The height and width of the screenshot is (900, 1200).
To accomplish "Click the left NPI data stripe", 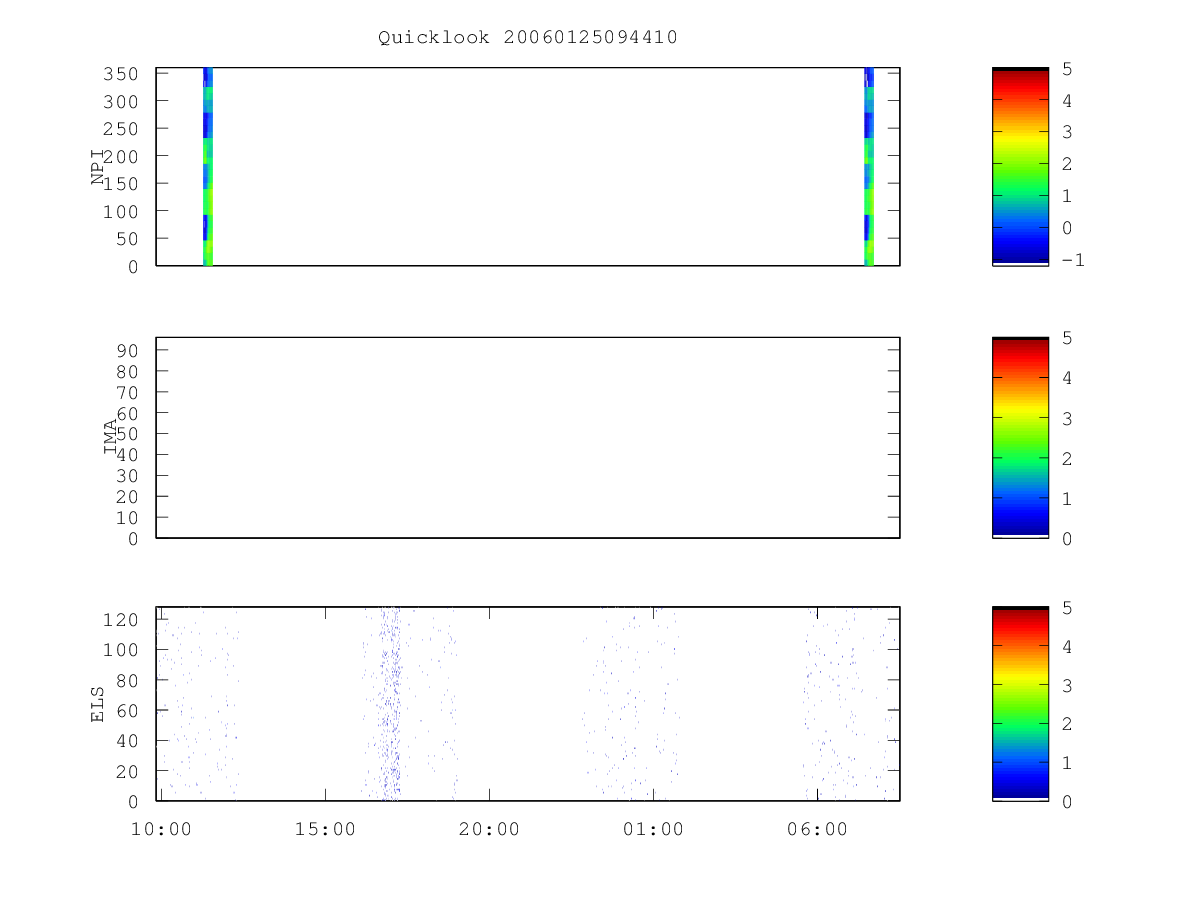I will (208, 167).
